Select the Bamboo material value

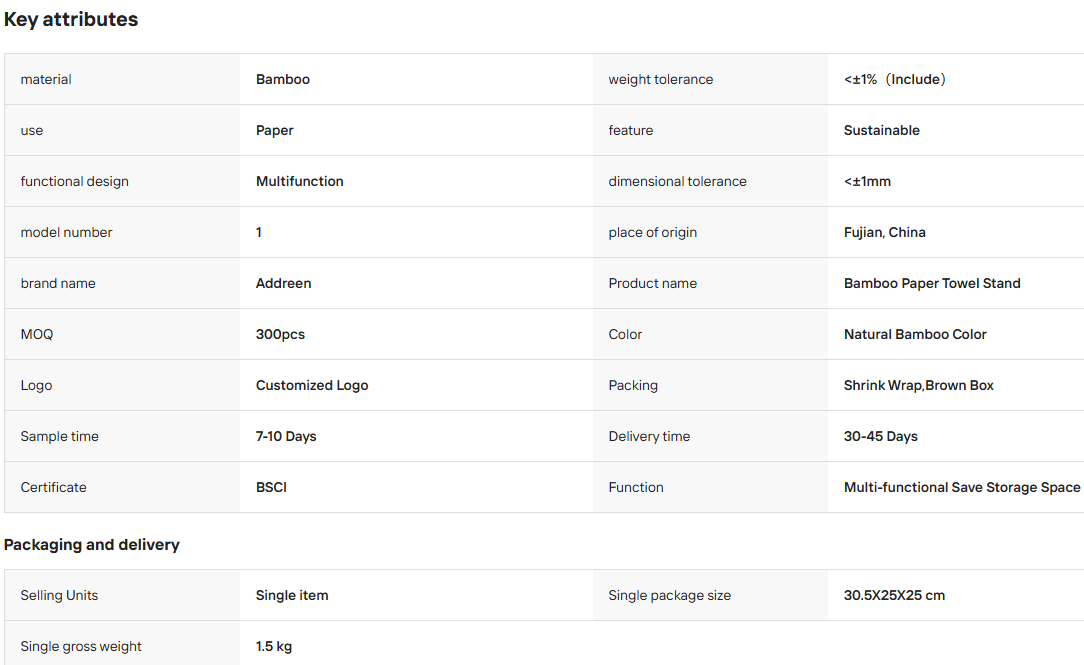pyautogui.click(x=283, y=79)
